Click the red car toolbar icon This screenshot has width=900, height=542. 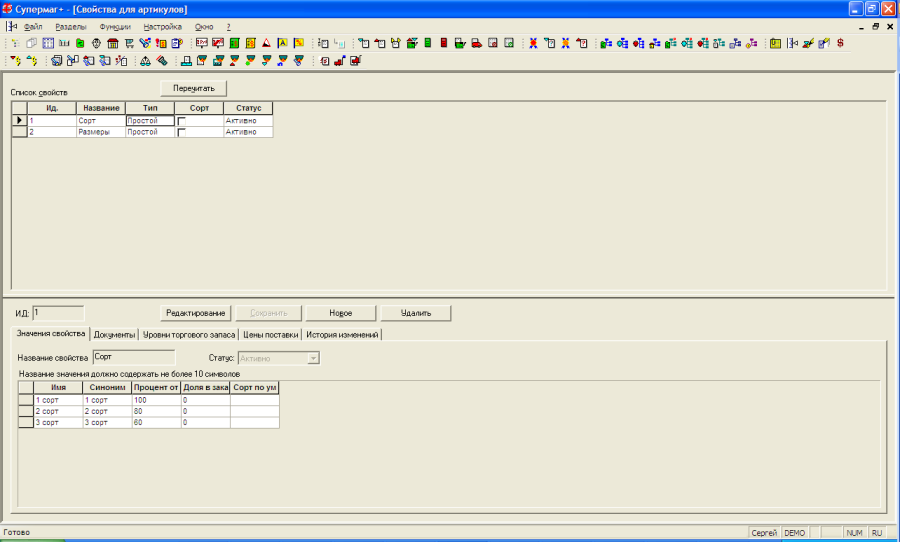[476, 43]
